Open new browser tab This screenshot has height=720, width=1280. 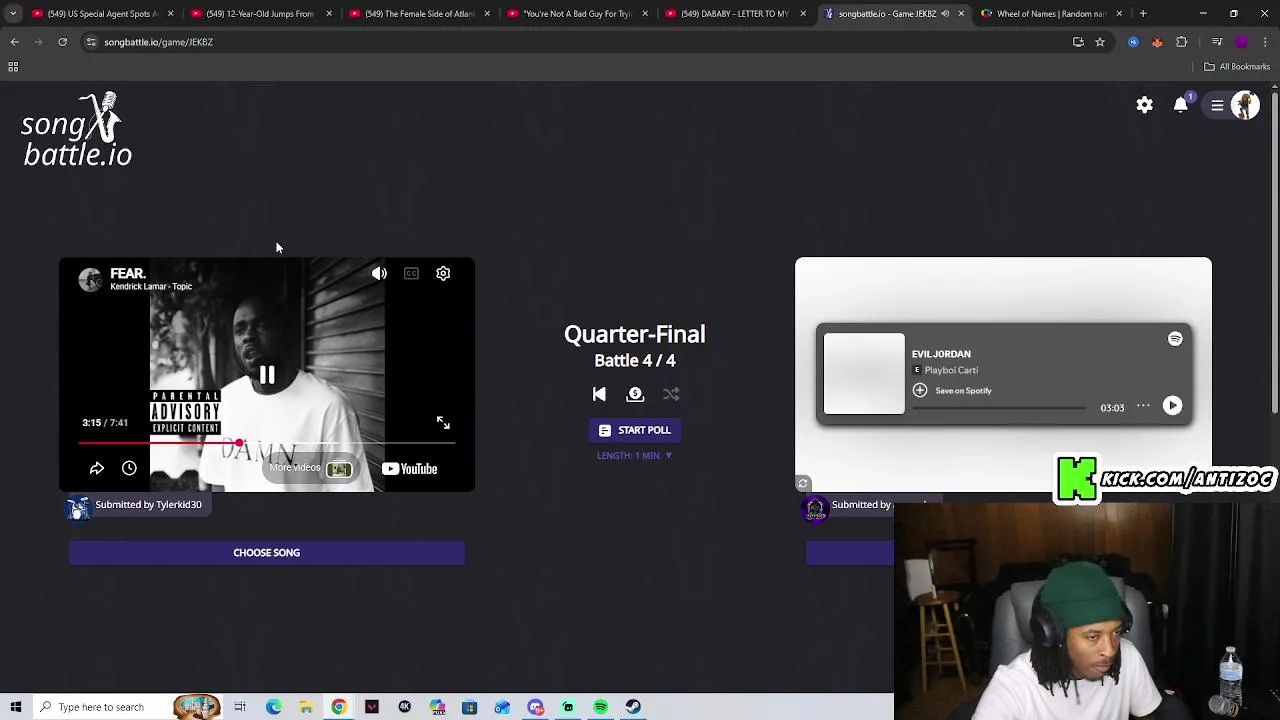click(x=1143, y=14)
